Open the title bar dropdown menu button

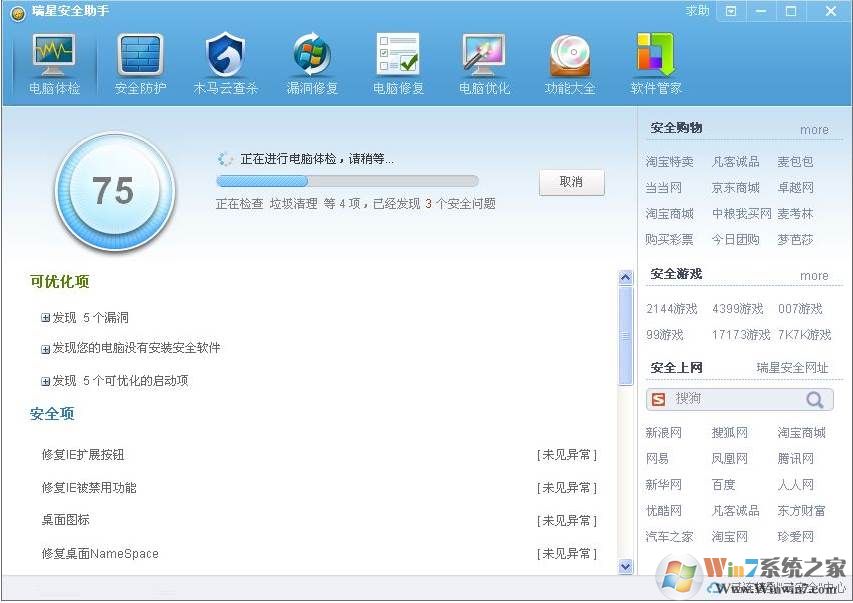pyautogui.click(x=731, y=11)
